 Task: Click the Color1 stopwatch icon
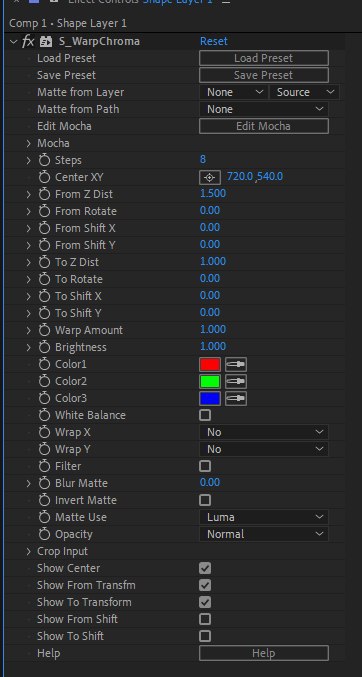pos(44,364)
